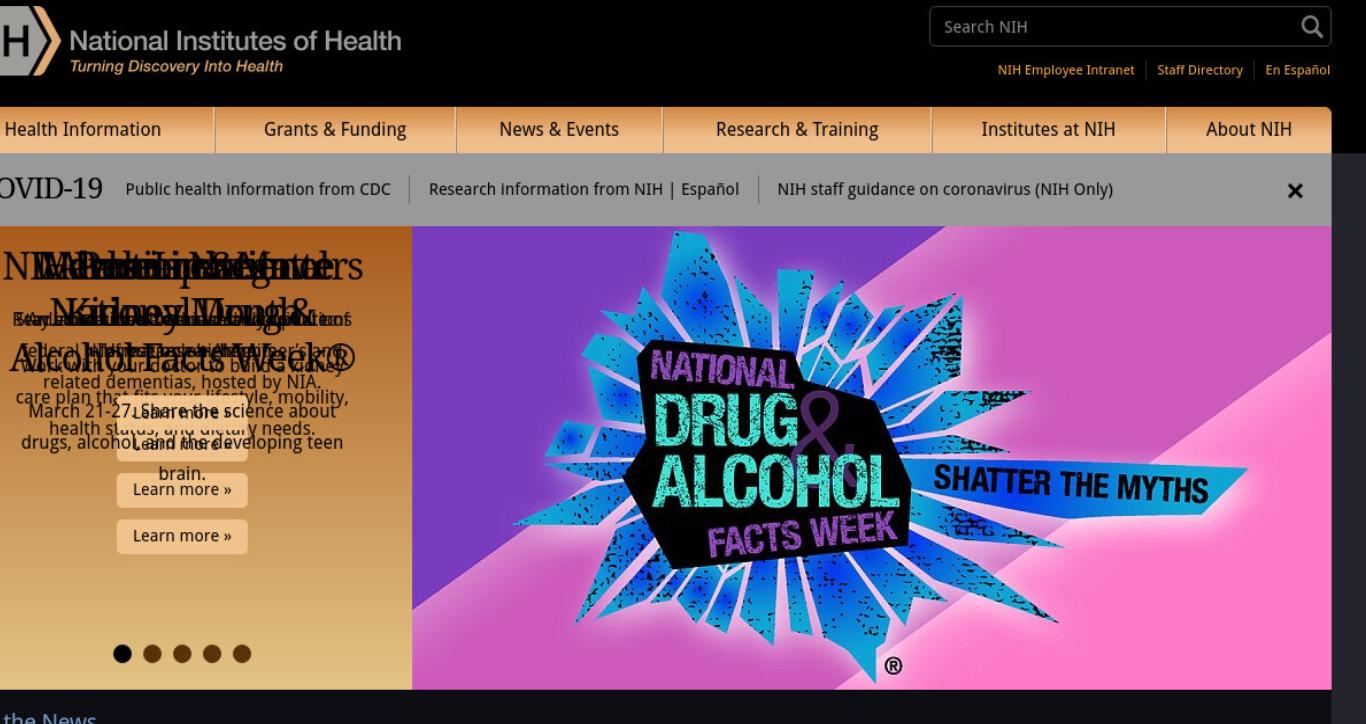Viewport: 1366px width, 724px height.
Task: Open the Institutes at NIH menu
Action: [1048, 130]
